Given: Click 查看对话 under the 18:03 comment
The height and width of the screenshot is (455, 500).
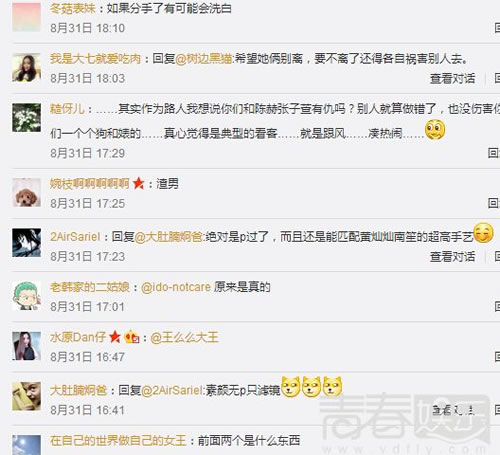Looking at the screenshot, I should click(x=452, y=79).
